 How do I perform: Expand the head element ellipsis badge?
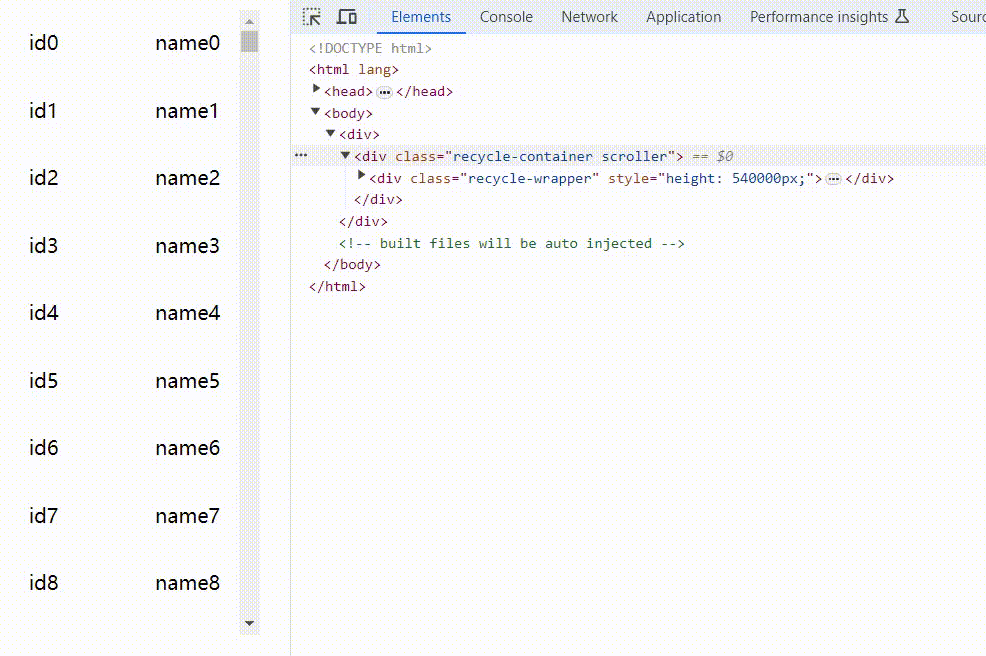[384, 92]
